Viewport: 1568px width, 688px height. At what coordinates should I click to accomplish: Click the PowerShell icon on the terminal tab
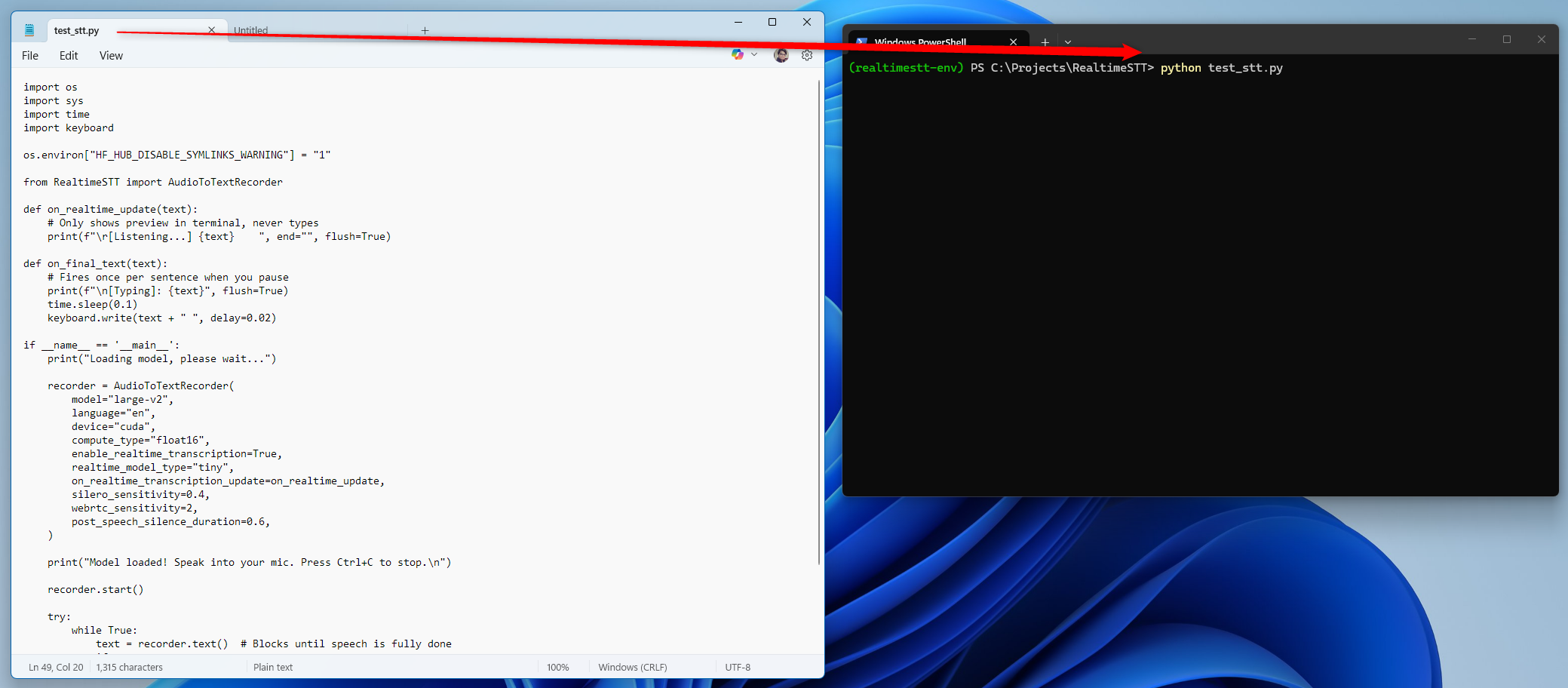point(861,42)
